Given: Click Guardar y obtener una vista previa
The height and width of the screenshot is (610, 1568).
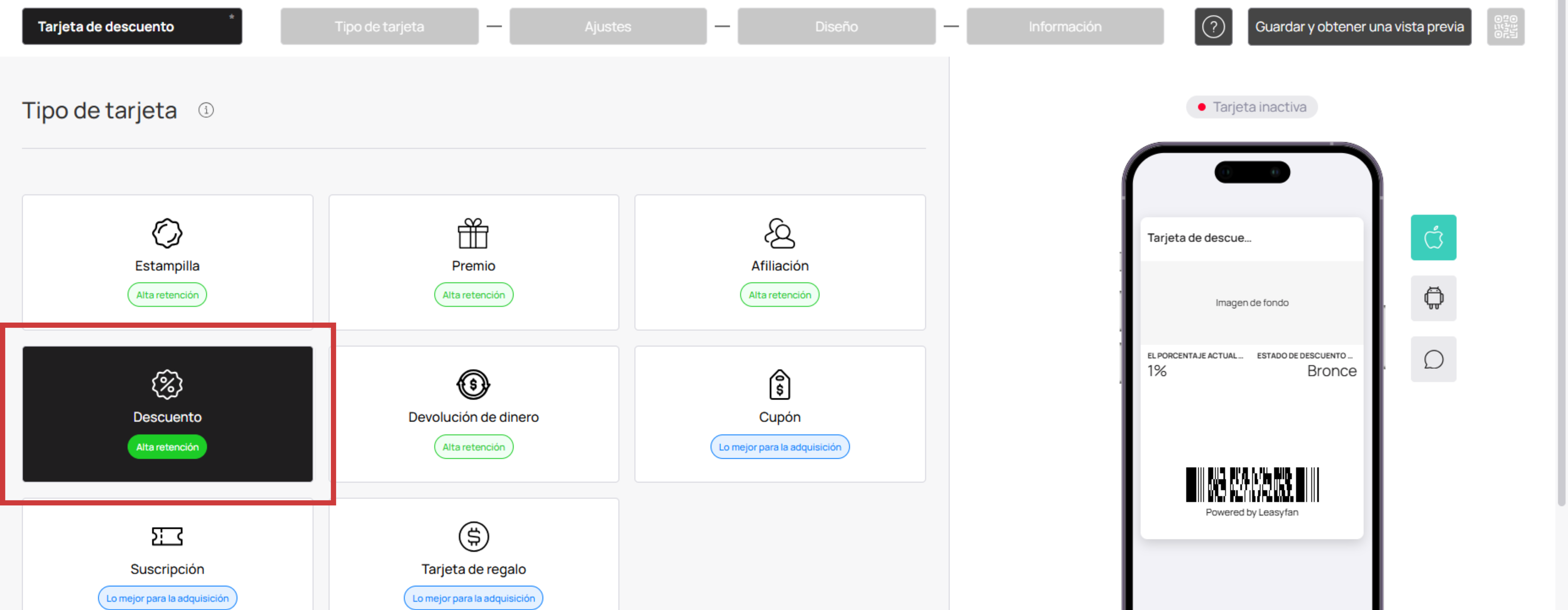Looking at the screenshot, I should 1359,27.
